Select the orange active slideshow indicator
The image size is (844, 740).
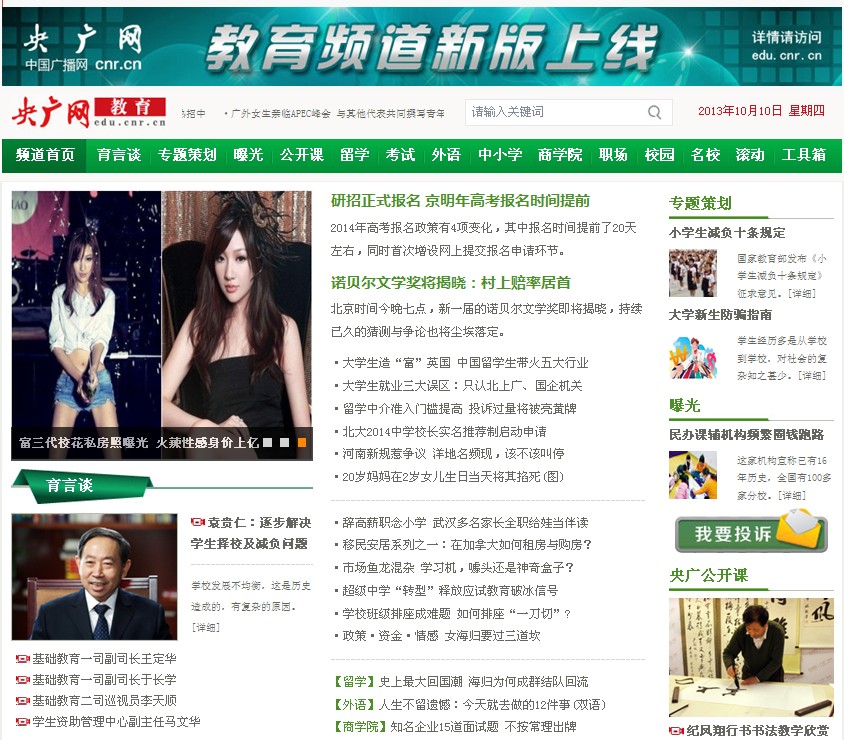(302, 442)
